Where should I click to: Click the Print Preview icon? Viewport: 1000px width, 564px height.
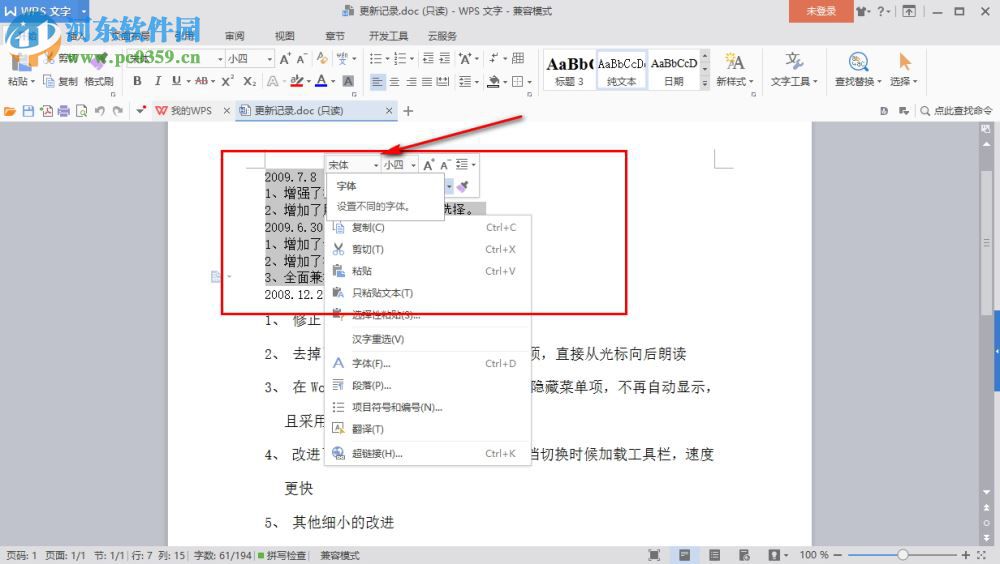click(81, 111)
